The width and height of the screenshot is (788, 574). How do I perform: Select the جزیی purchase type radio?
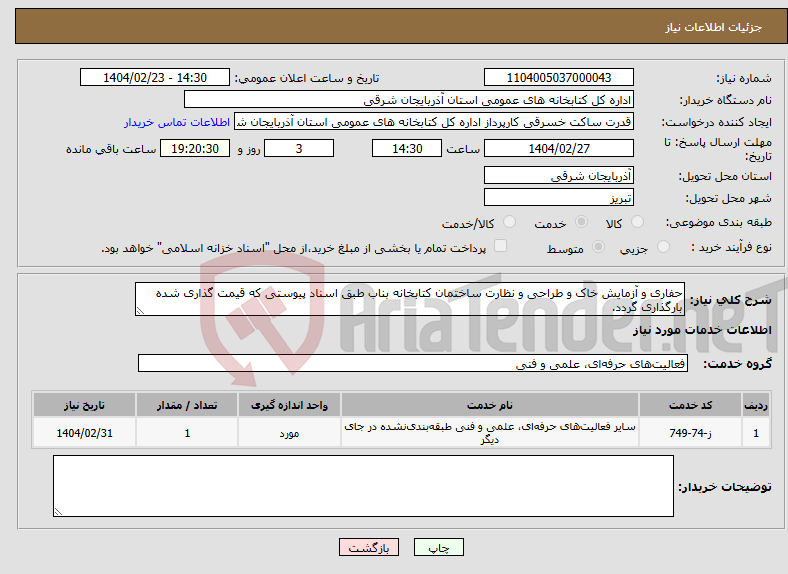tap(663, 246)
